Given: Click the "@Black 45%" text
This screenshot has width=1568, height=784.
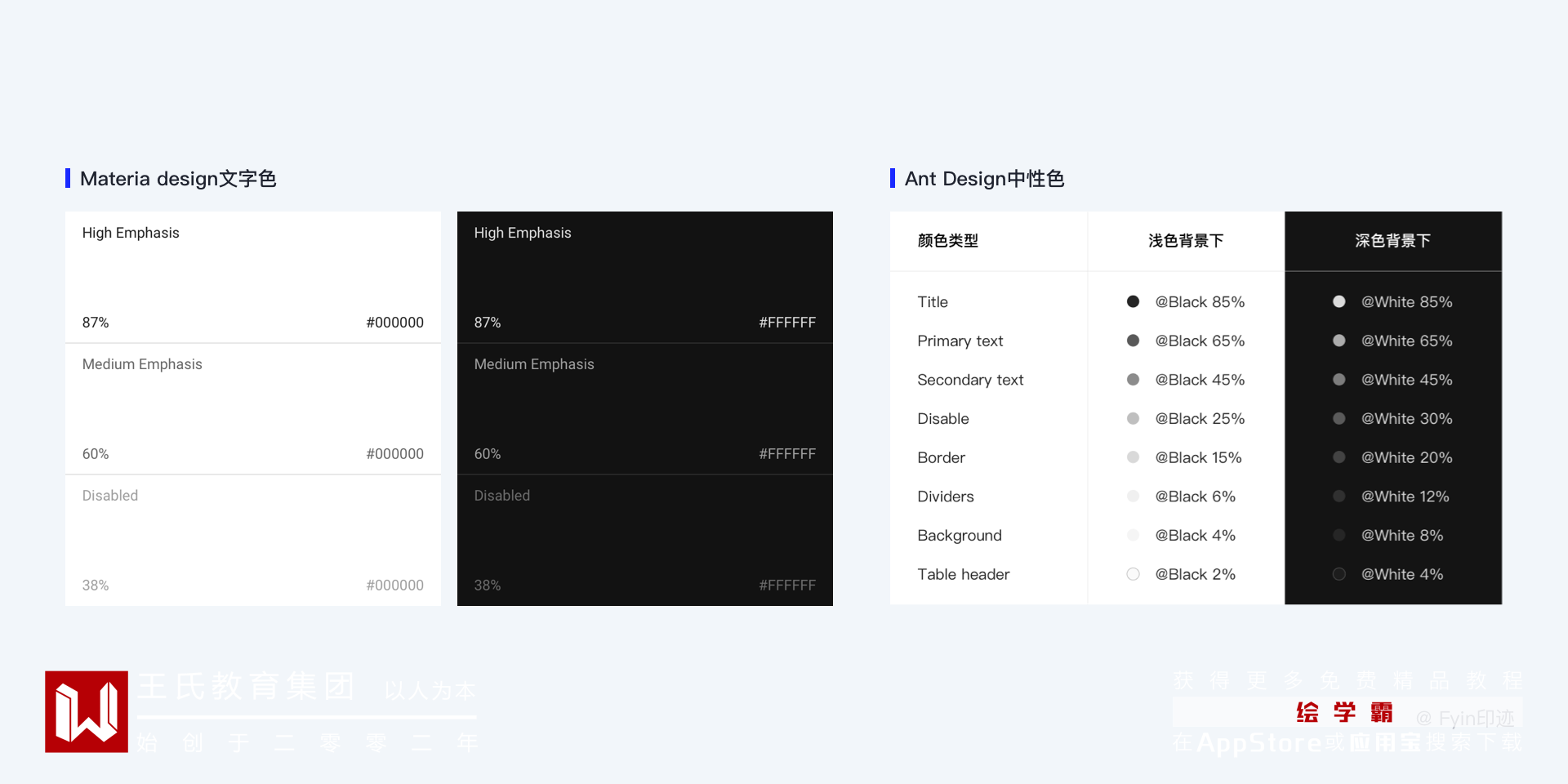Looking at the screenshot, I should tap(1200, 380).
